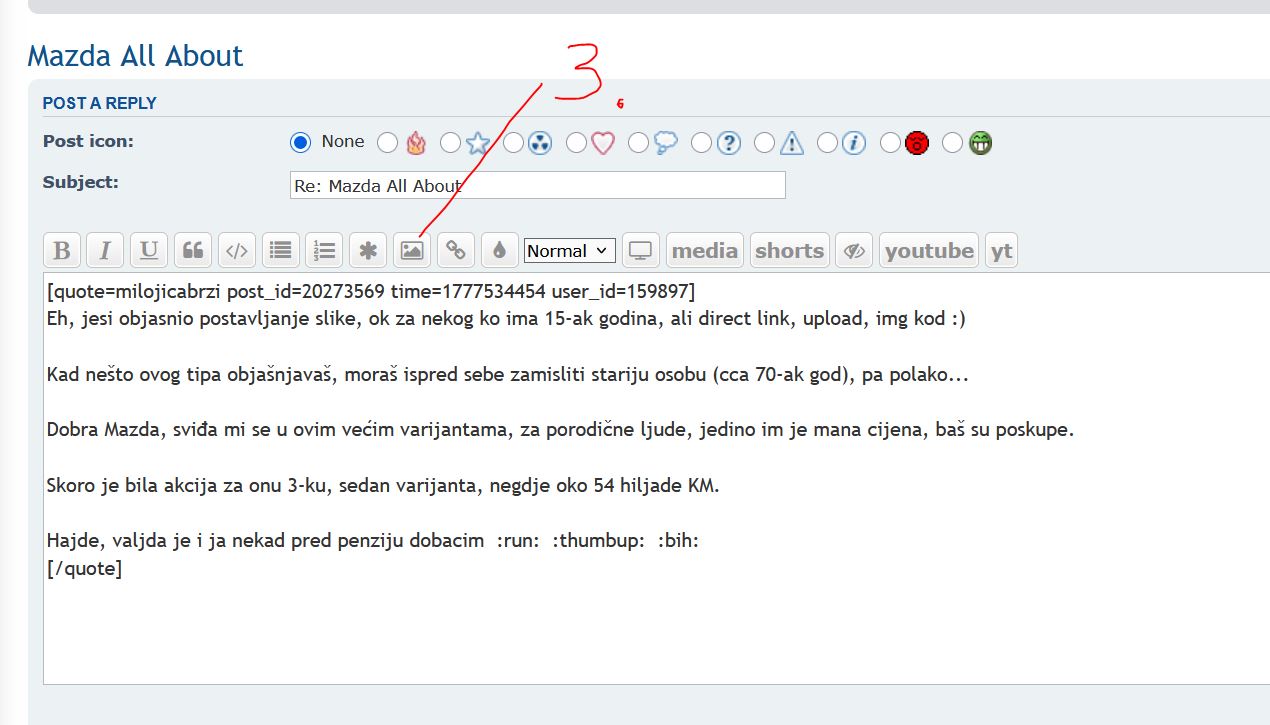Viewport: 1270px width, 725px height.
Task: Insert quote block using quotation icon
Action: point(193,250)
